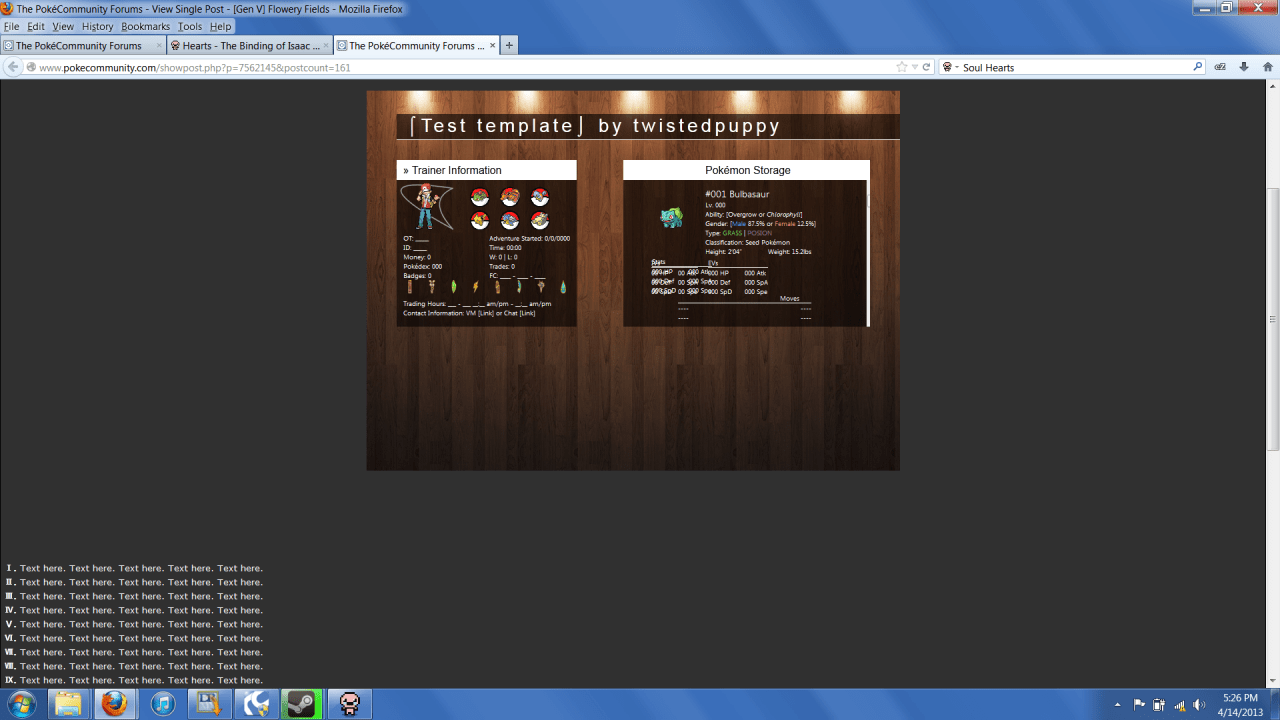Close the active PokéCommunity Forums tab

[491, 45]
